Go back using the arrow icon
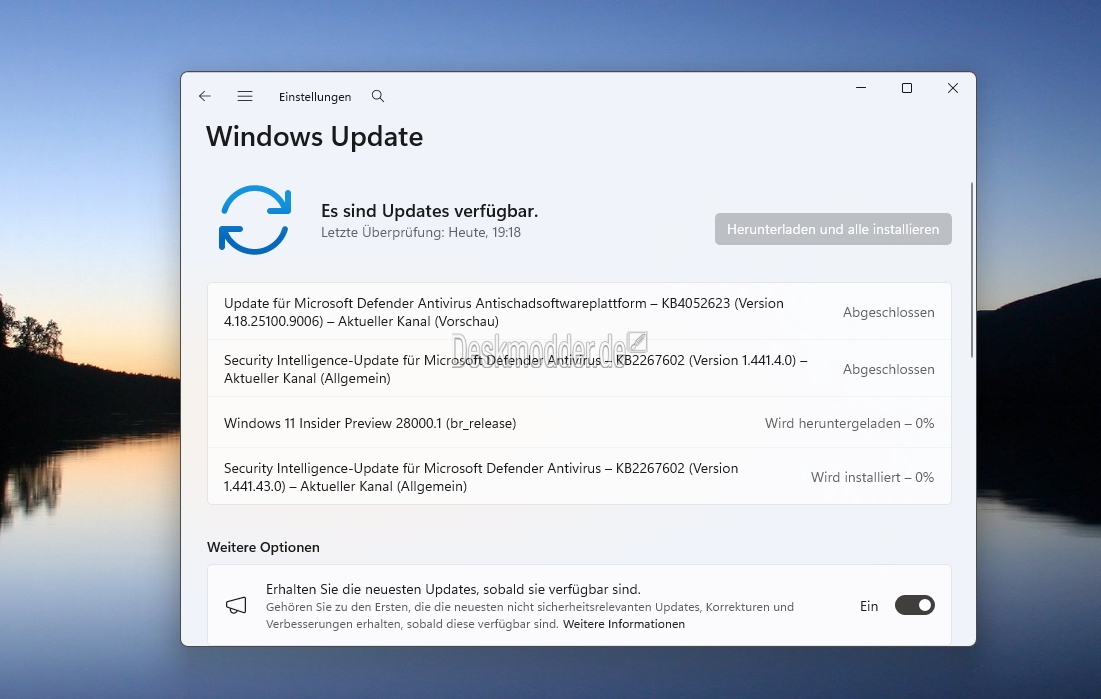 (205, 96)
